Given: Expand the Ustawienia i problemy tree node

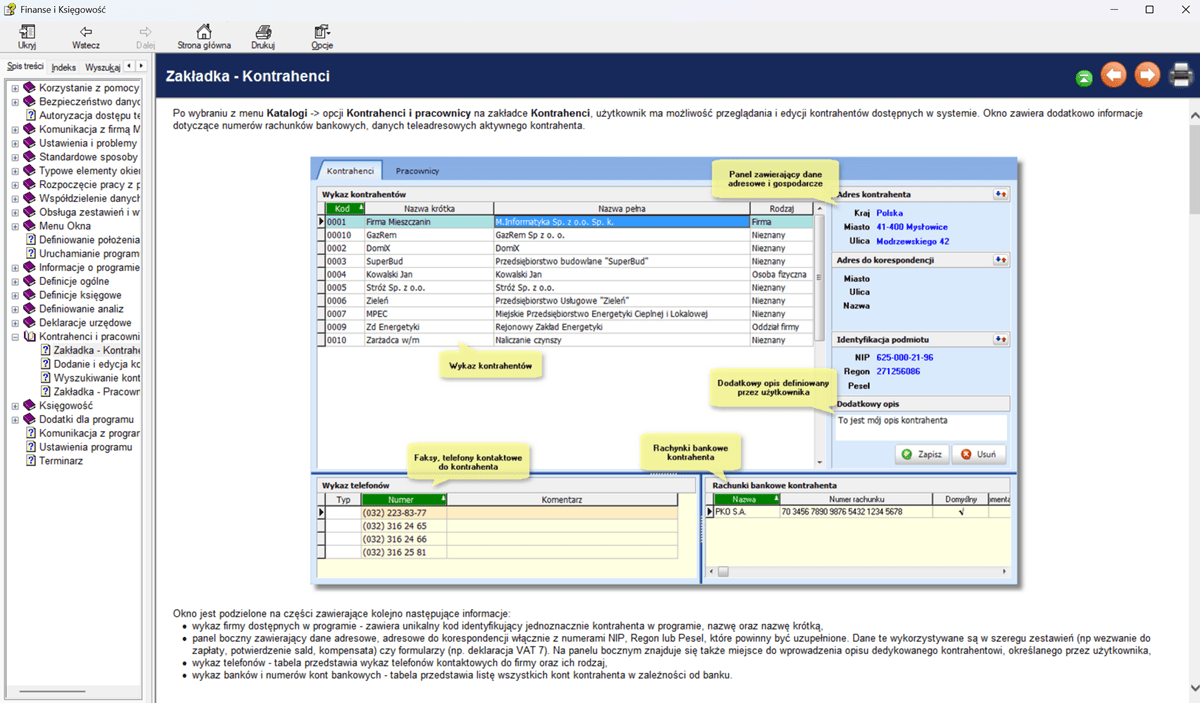Looking at the screenshot, I should click(x=15, y=144).
